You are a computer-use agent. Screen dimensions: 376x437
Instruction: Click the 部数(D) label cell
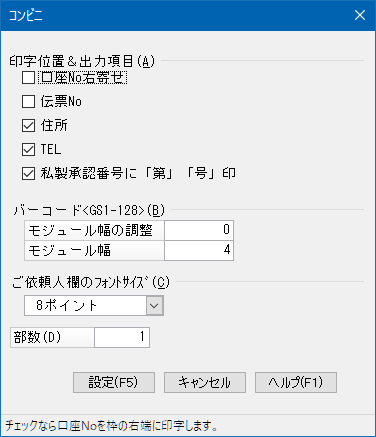click(52, 337)
